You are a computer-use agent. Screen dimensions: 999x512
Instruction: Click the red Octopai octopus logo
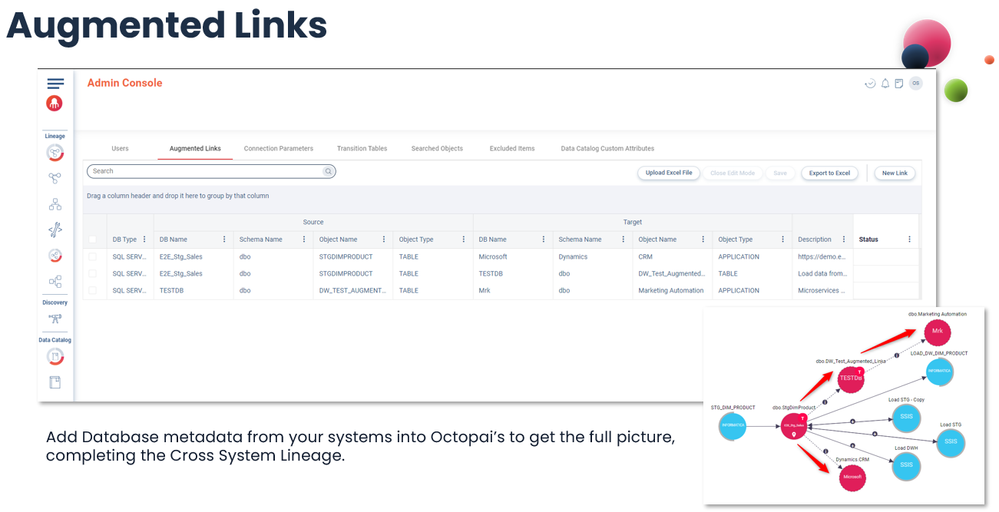pyautogui.click(x=55, y=103)
